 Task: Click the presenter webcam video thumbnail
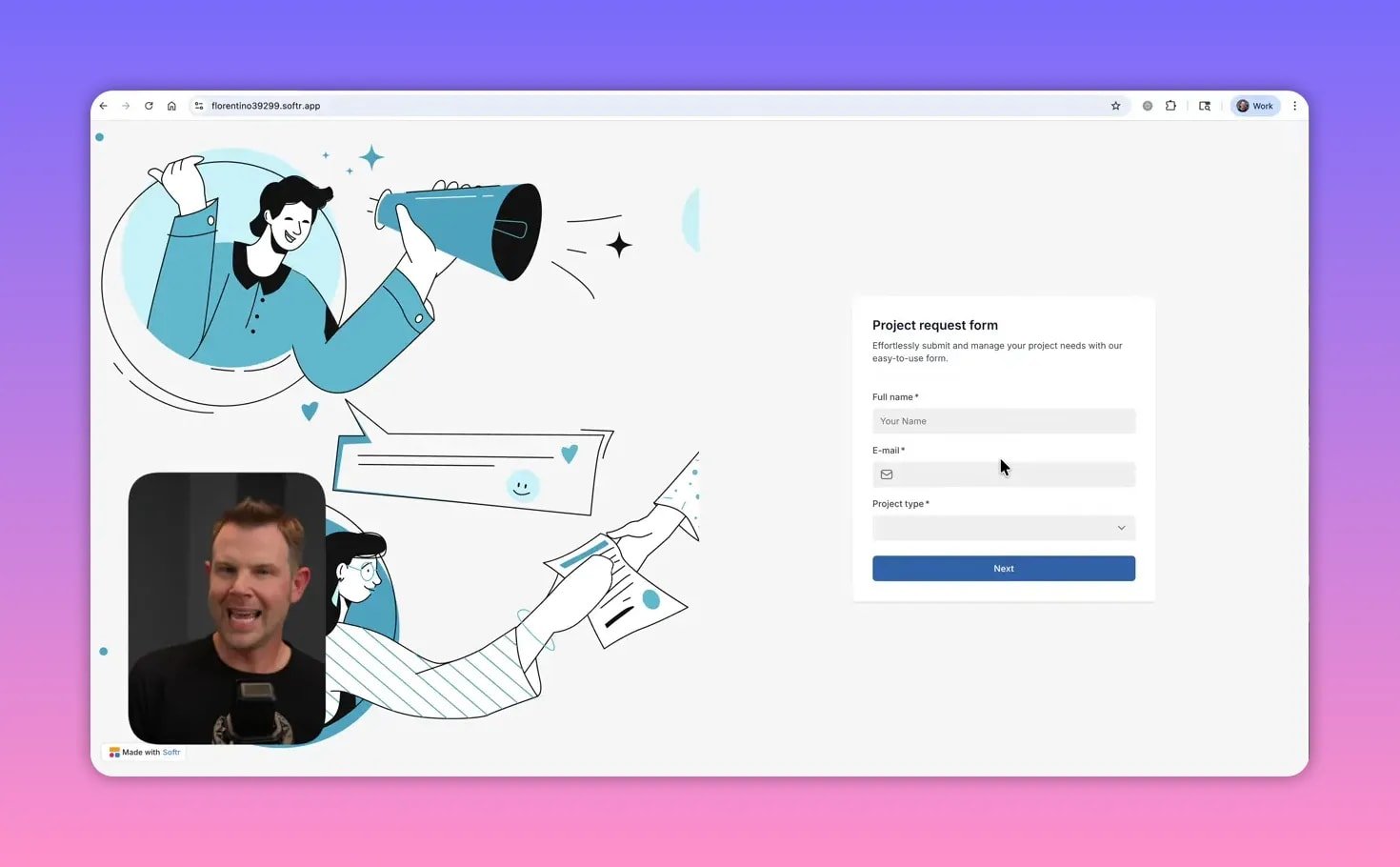[227, 607]
